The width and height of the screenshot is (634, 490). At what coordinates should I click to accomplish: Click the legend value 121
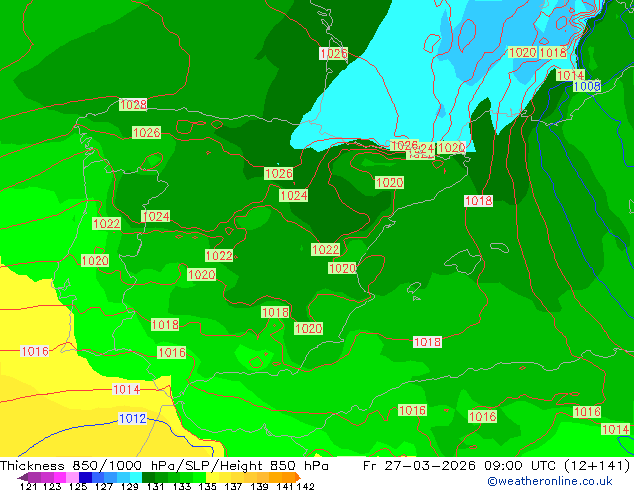(x=28, y=486)
